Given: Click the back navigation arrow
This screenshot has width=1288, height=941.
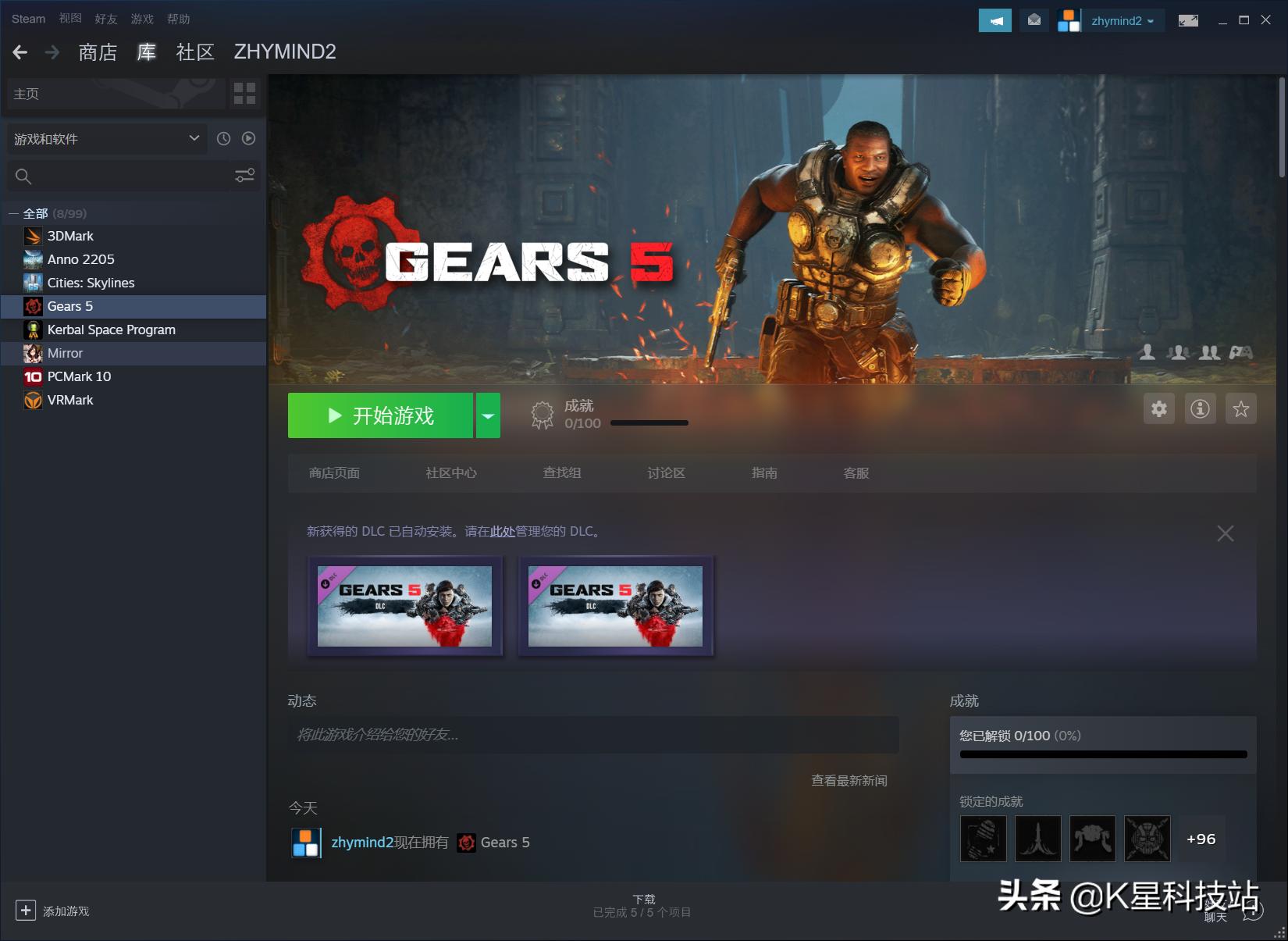Looking at the screenshot, I should [x=20, y=52].
